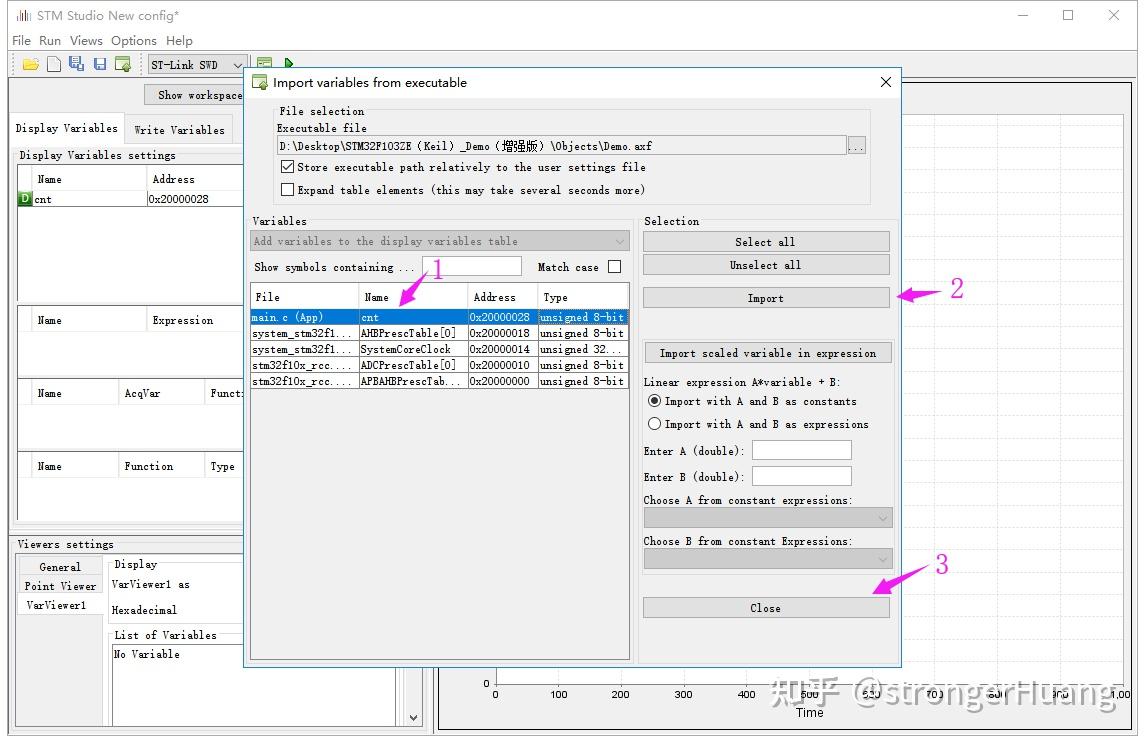
Task: Open the ST-Link SWD dropdown
Action: click(x=197, y=65)
